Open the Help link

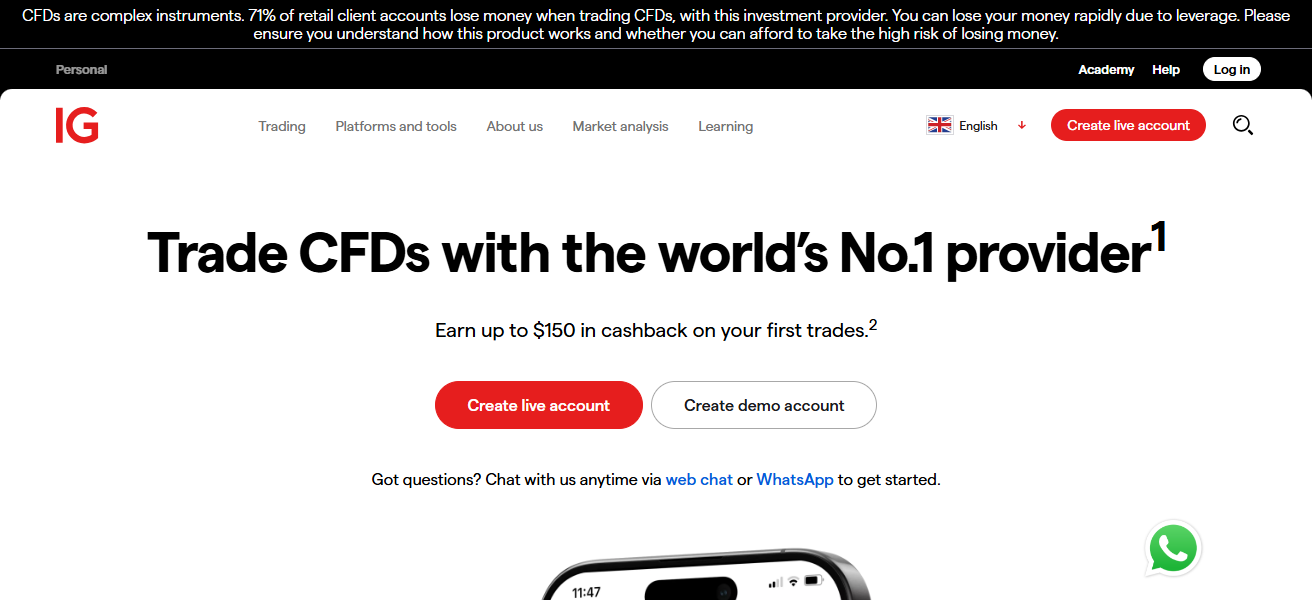click(1166, 69)
